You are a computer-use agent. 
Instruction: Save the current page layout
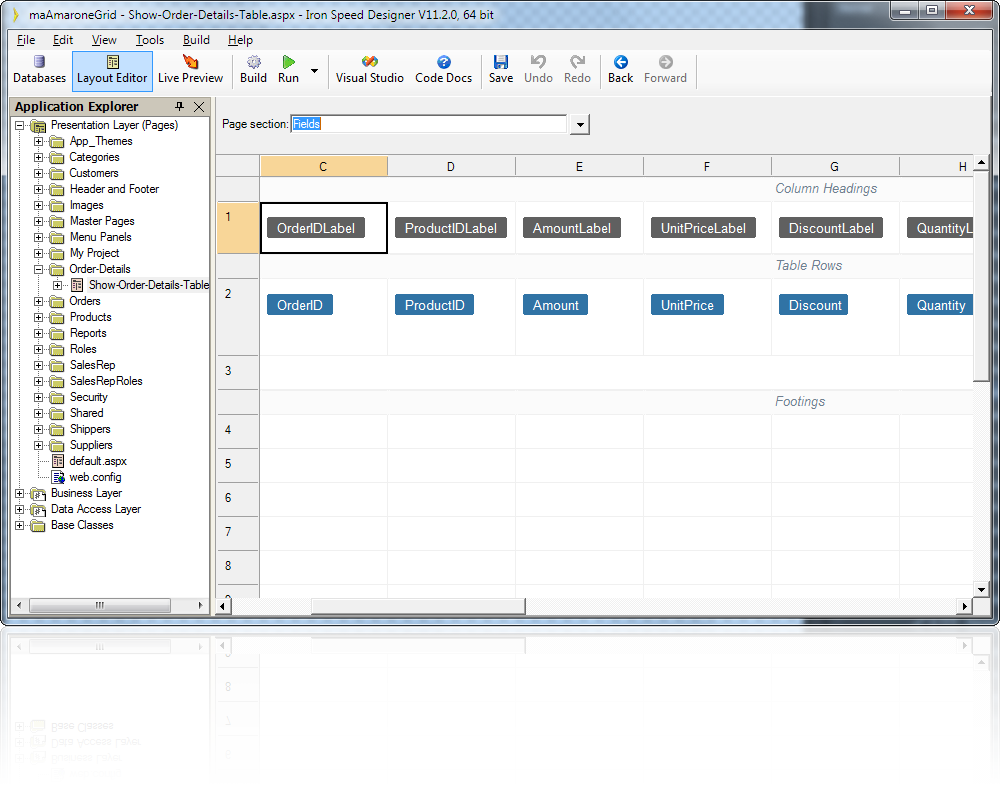pos(500,70)
